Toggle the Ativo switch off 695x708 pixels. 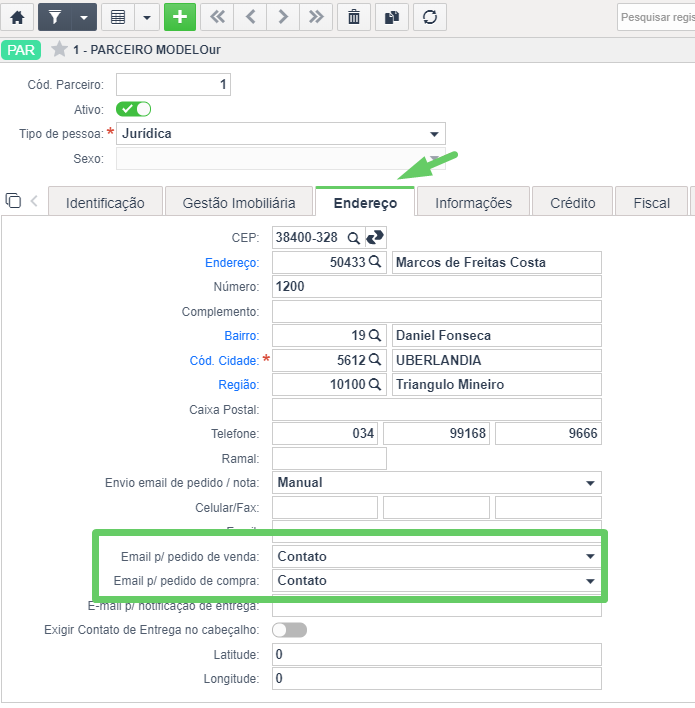click(133, 109)
